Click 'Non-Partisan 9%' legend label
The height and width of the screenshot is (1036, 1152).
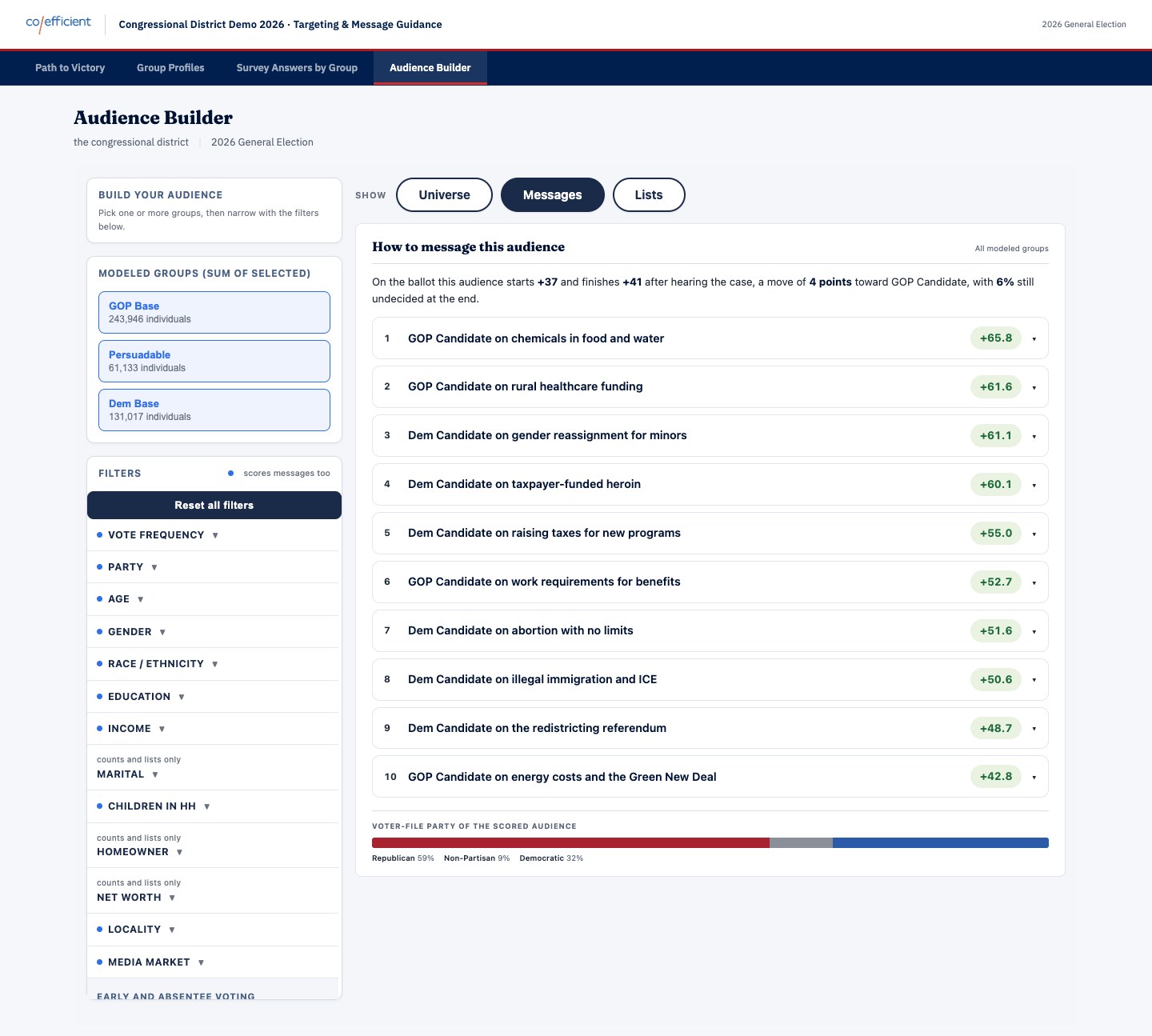point(477,858)
